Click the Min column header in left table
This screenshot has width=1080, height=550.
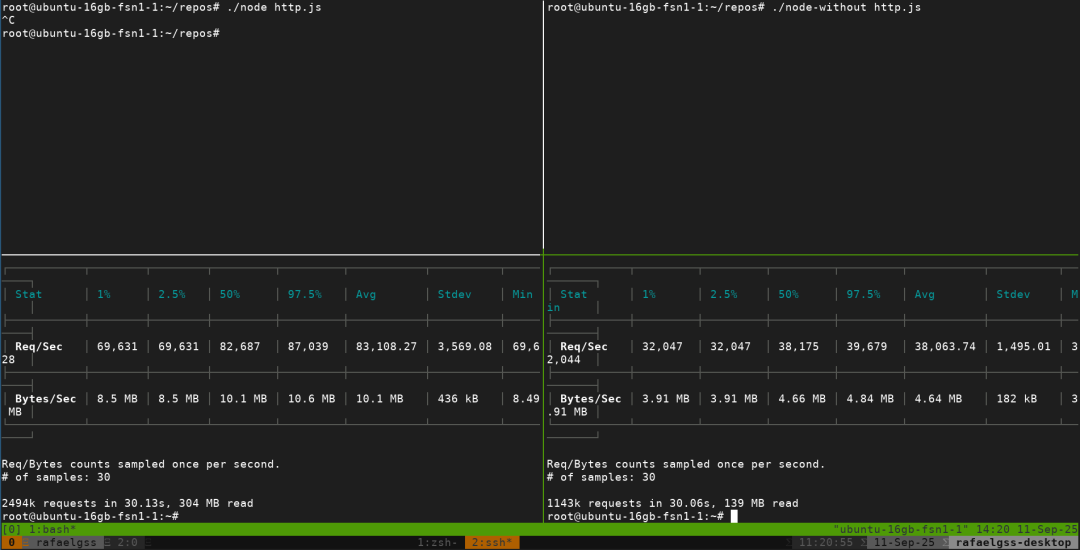[523, 294]
